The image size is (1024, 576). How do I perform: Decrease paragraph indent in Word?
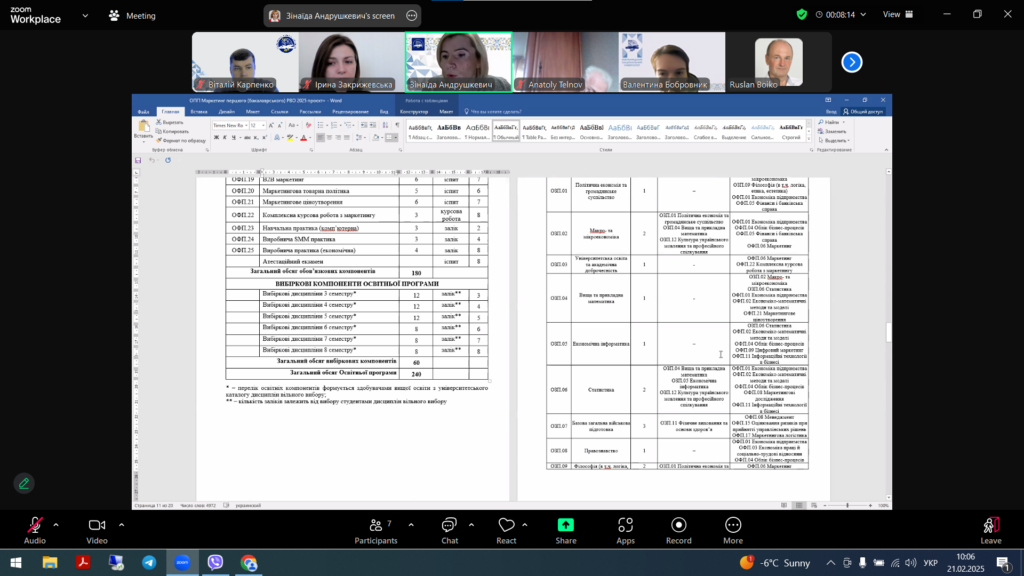pyautogui.click(x=364, y=125)
